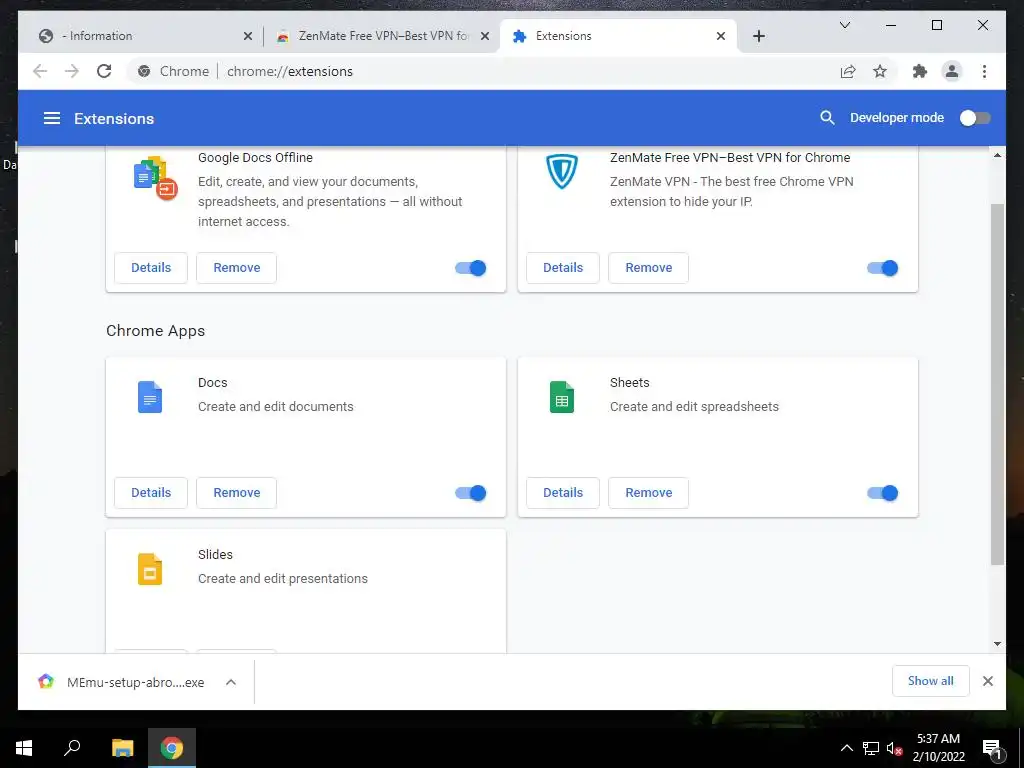The width and height of the screenshot is (1024, 768).
Task: Turn off the Docs app toggle
Action: click(x=471, y=493)
